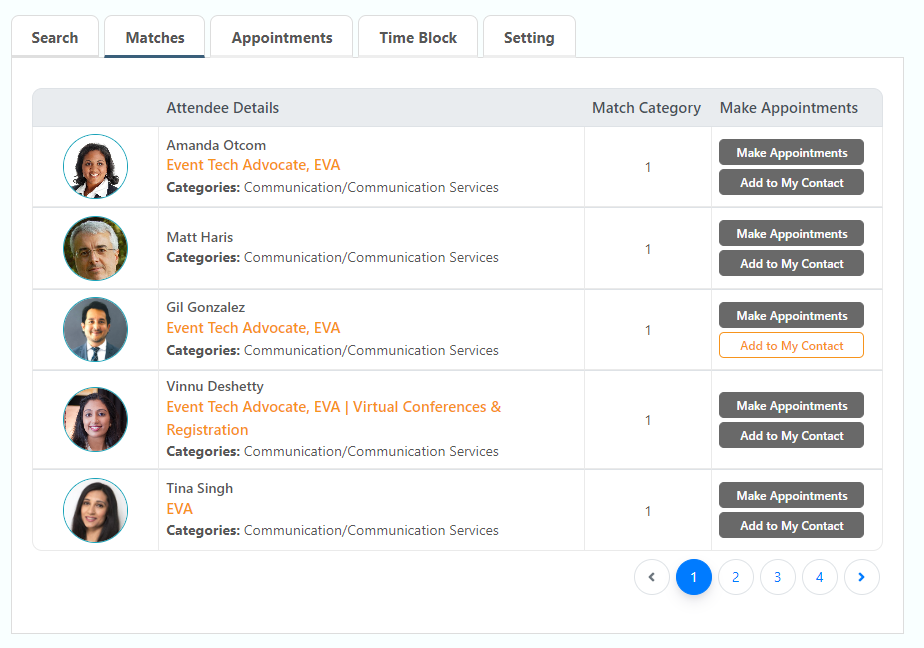Image resolution: width=924 pixels, height=648 pixels.
Task: Go to previous page arrow
Action: tap(652, 577)
